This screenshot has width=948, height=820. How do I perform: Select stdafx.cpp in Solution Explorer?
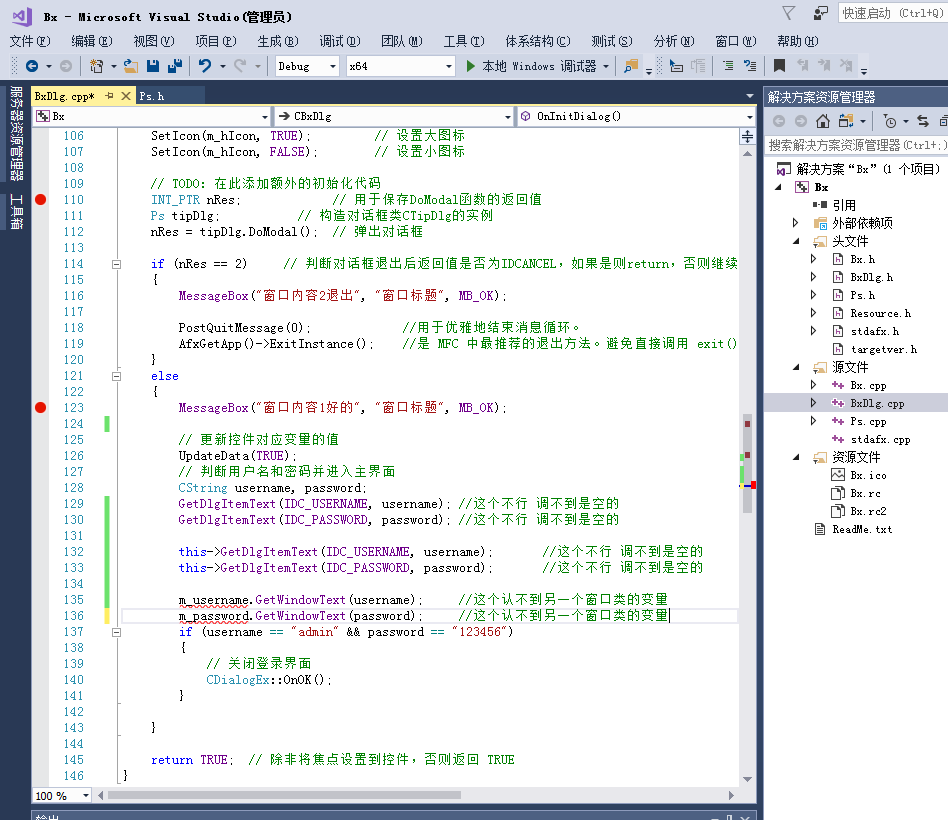pos(880,440)
